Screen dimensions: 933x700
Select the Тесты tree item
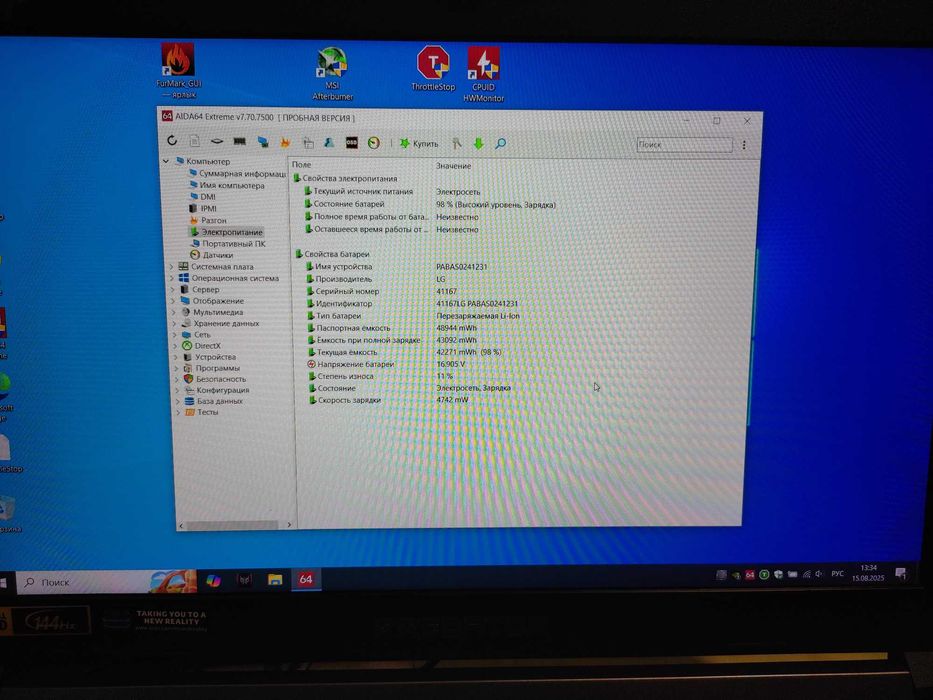[x=202, y=412]
